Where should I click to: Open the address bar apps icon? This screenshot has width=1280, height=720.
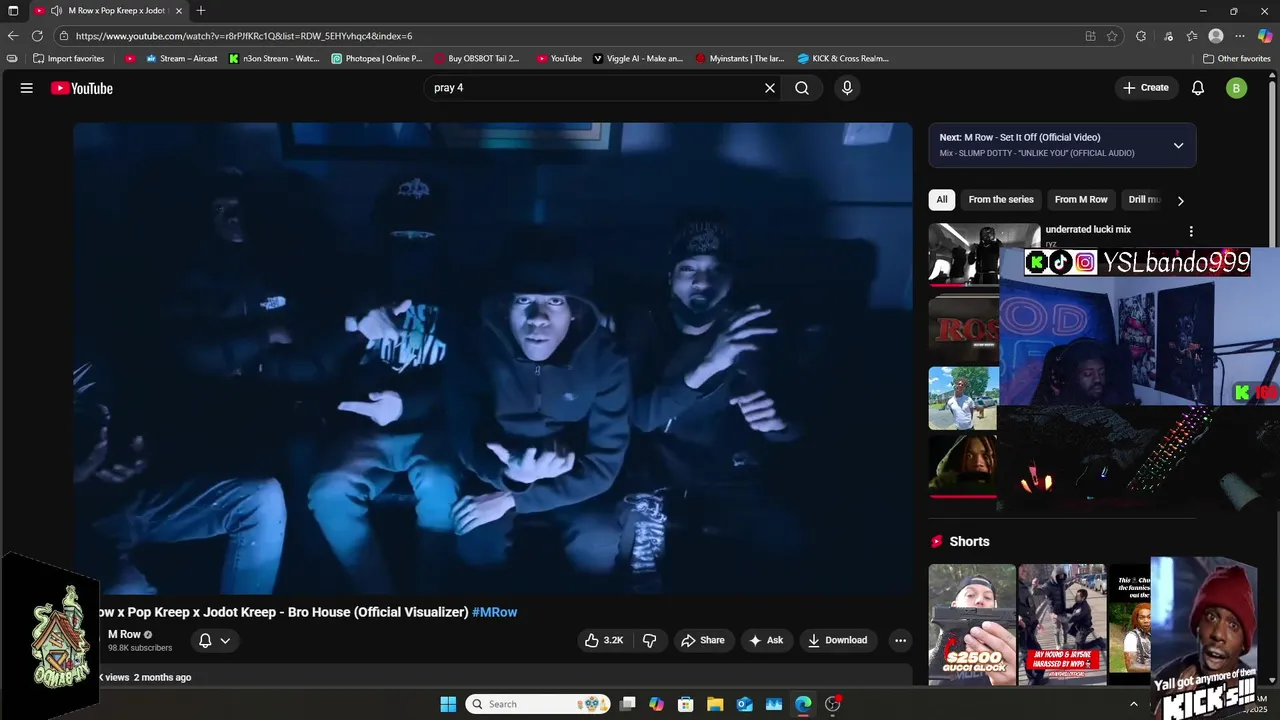pyautogui.click(x=1090, y=36)
